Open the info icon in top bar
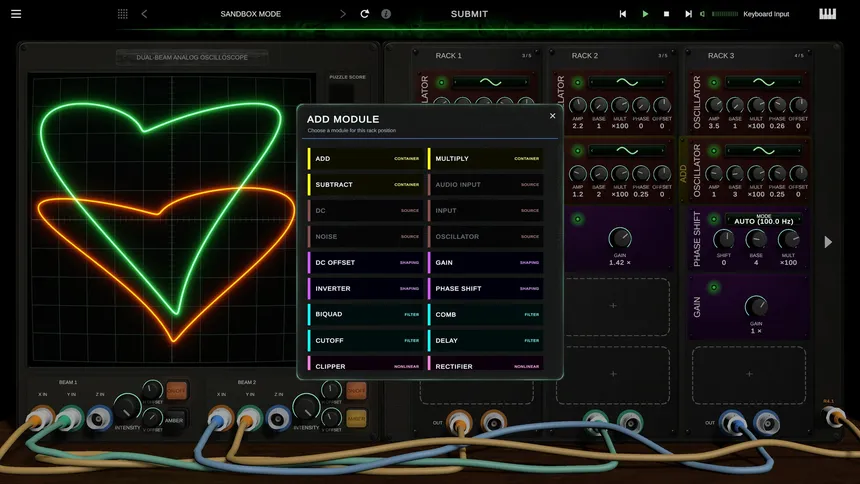The image size is (860, 484). (x=386, y=14)
